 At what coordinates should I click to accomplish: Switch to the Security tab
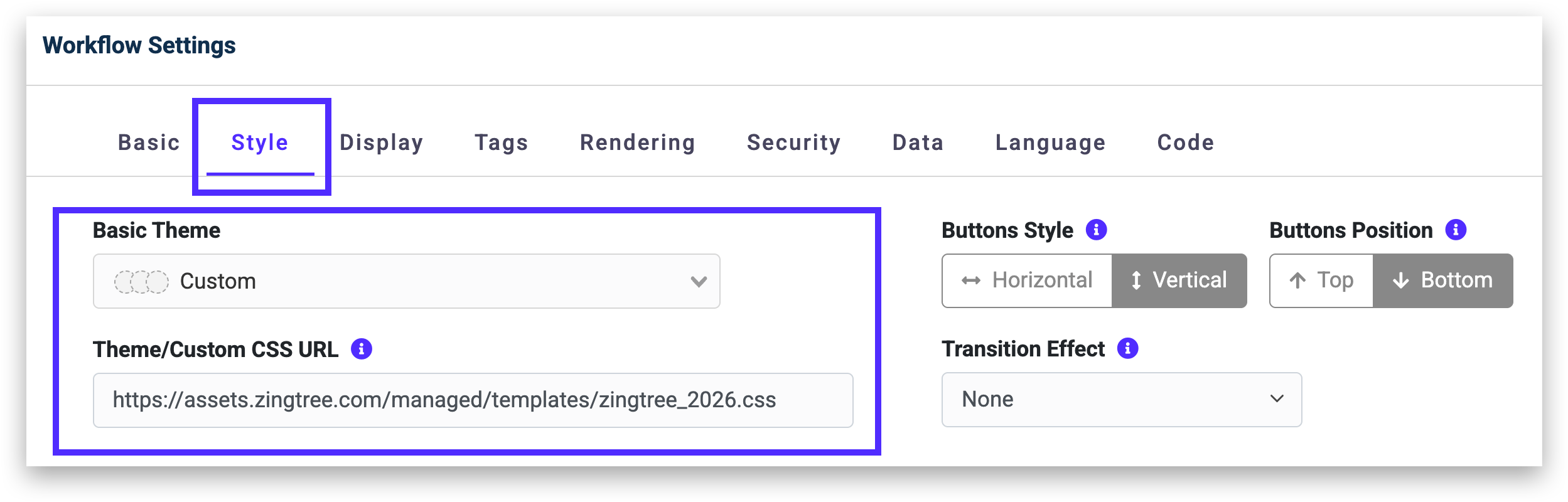point(793,143)
